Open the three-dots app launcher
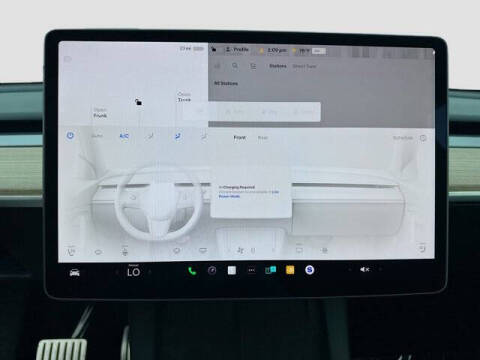The image size is (480, 360). (251, 270)
